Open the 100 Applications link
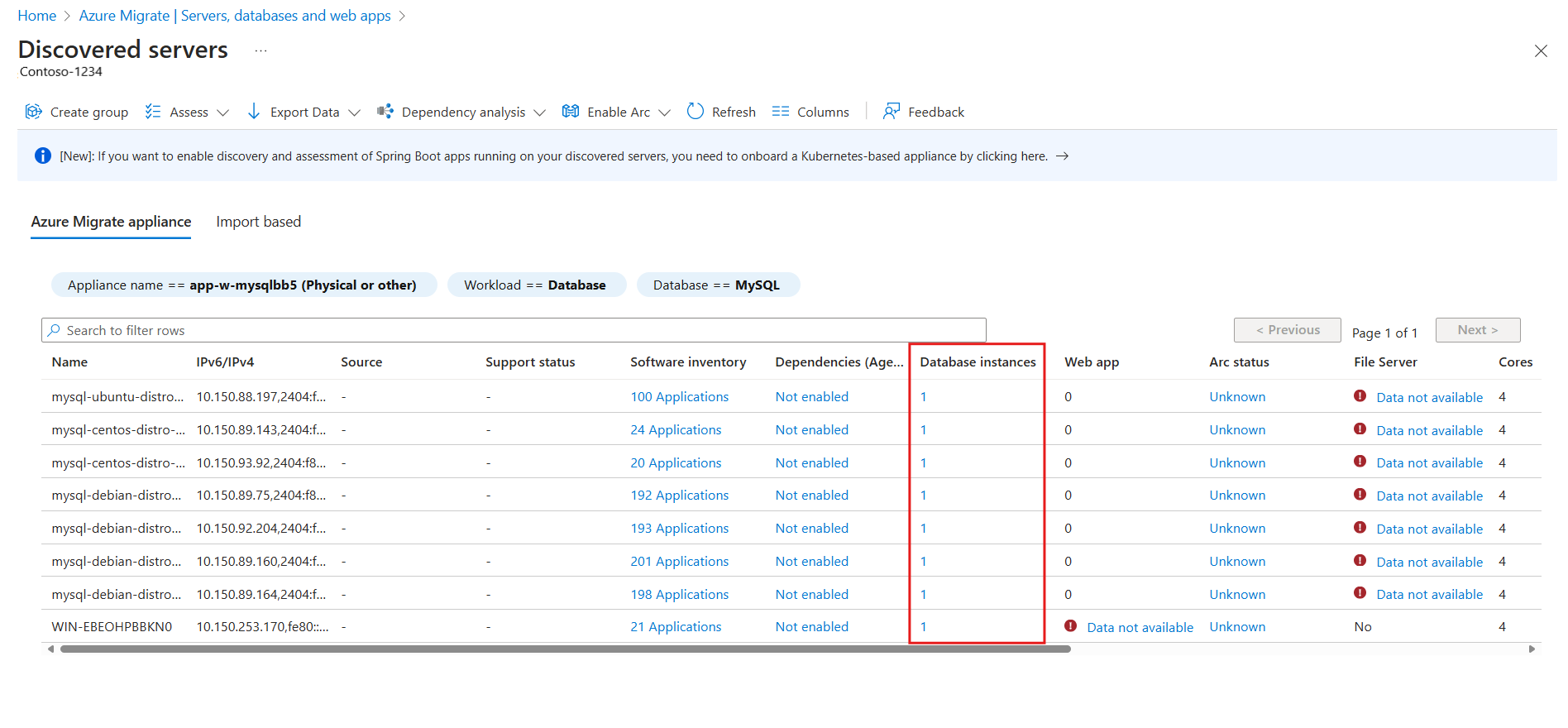 679,397
